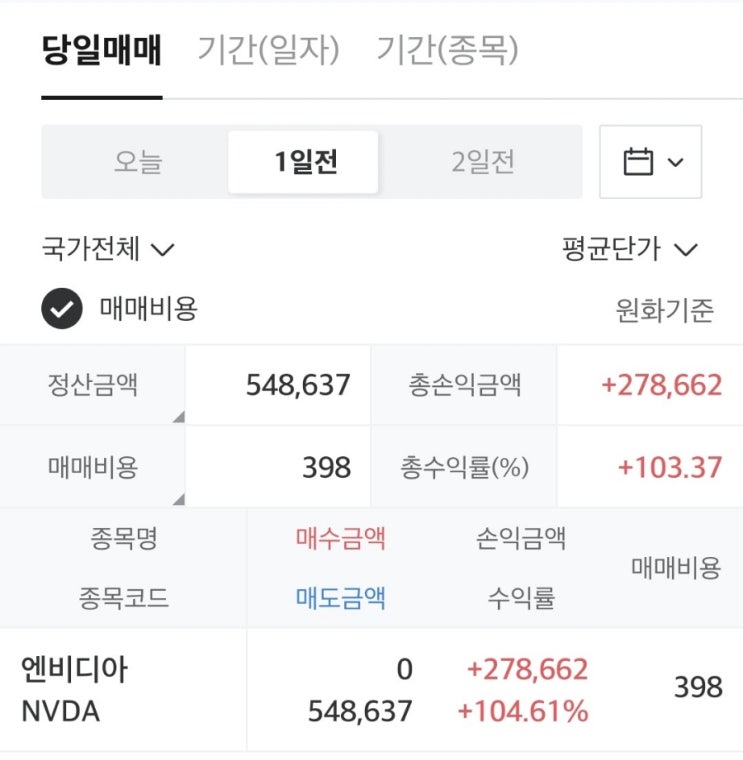Select the 2일전 segment
The width and height of the screenshot is (743, 760).
click(482, 162)
